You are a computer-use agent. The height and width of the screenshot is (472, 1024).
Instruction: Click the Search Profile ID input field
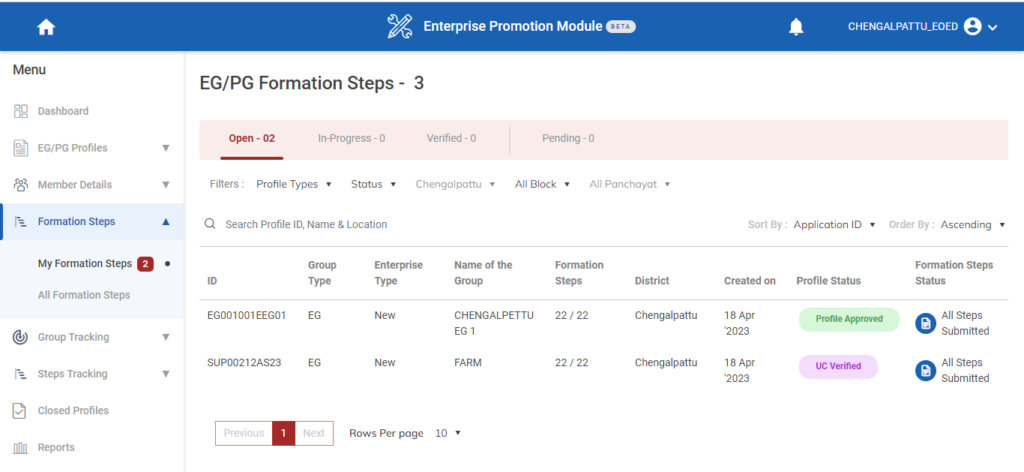pos(400,225)
